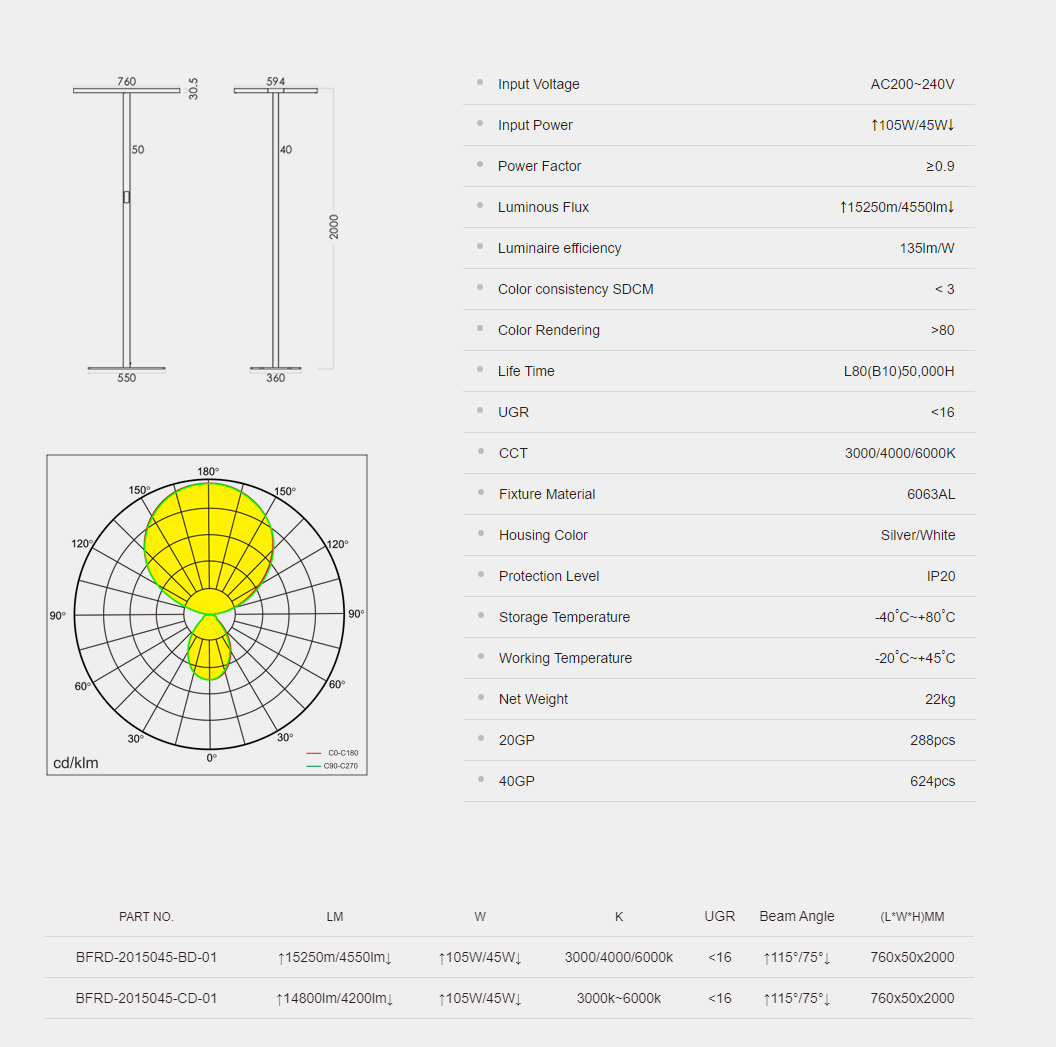This screenshot has height=1047, width=1056.
Task: Select part number BFRD-2015045-BD-01
Action: pyautogui.click(x=146, y=957)
